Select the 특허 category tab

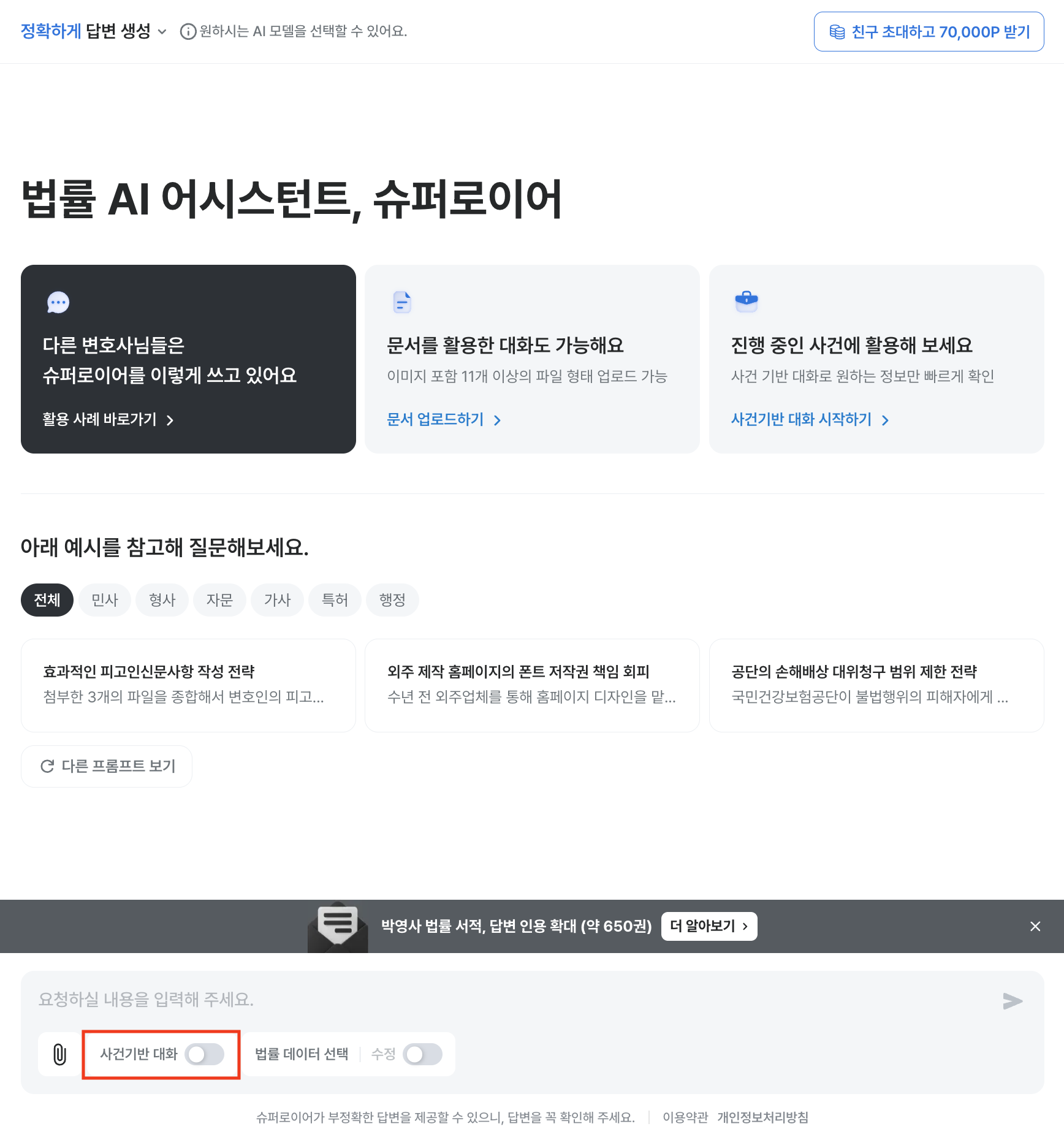pyautogui.click(x=335, y=600)
